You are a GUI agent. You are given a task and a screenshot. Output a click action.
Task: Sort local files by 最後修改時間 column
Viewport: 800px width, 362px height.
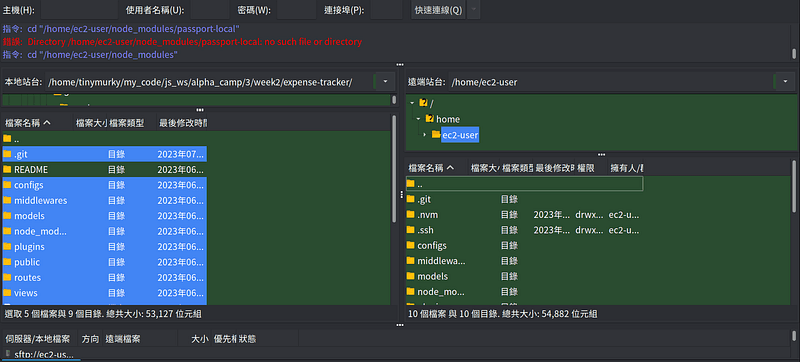click(182, 123)
